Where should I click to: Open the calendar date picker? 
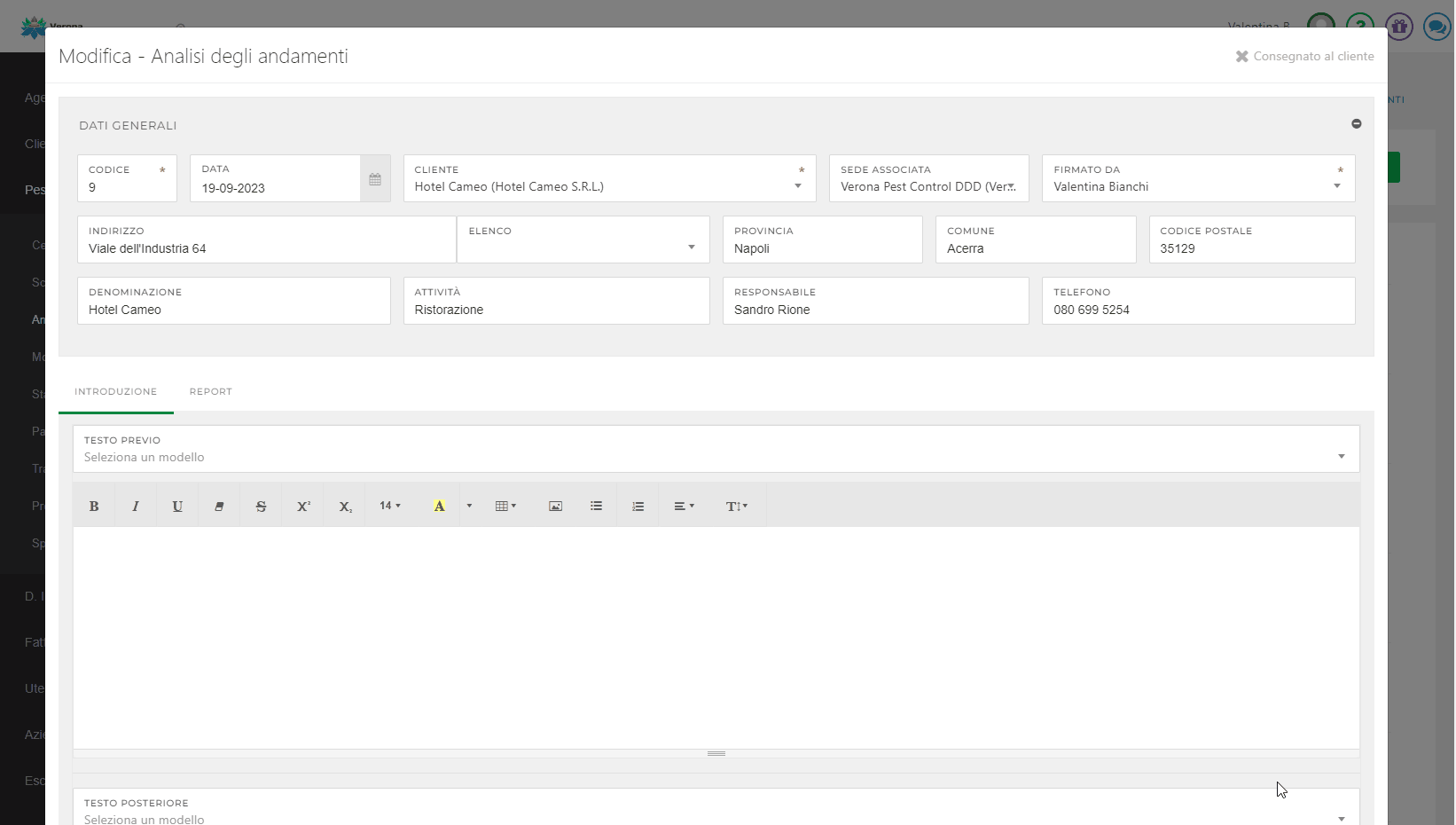[375, 179]
